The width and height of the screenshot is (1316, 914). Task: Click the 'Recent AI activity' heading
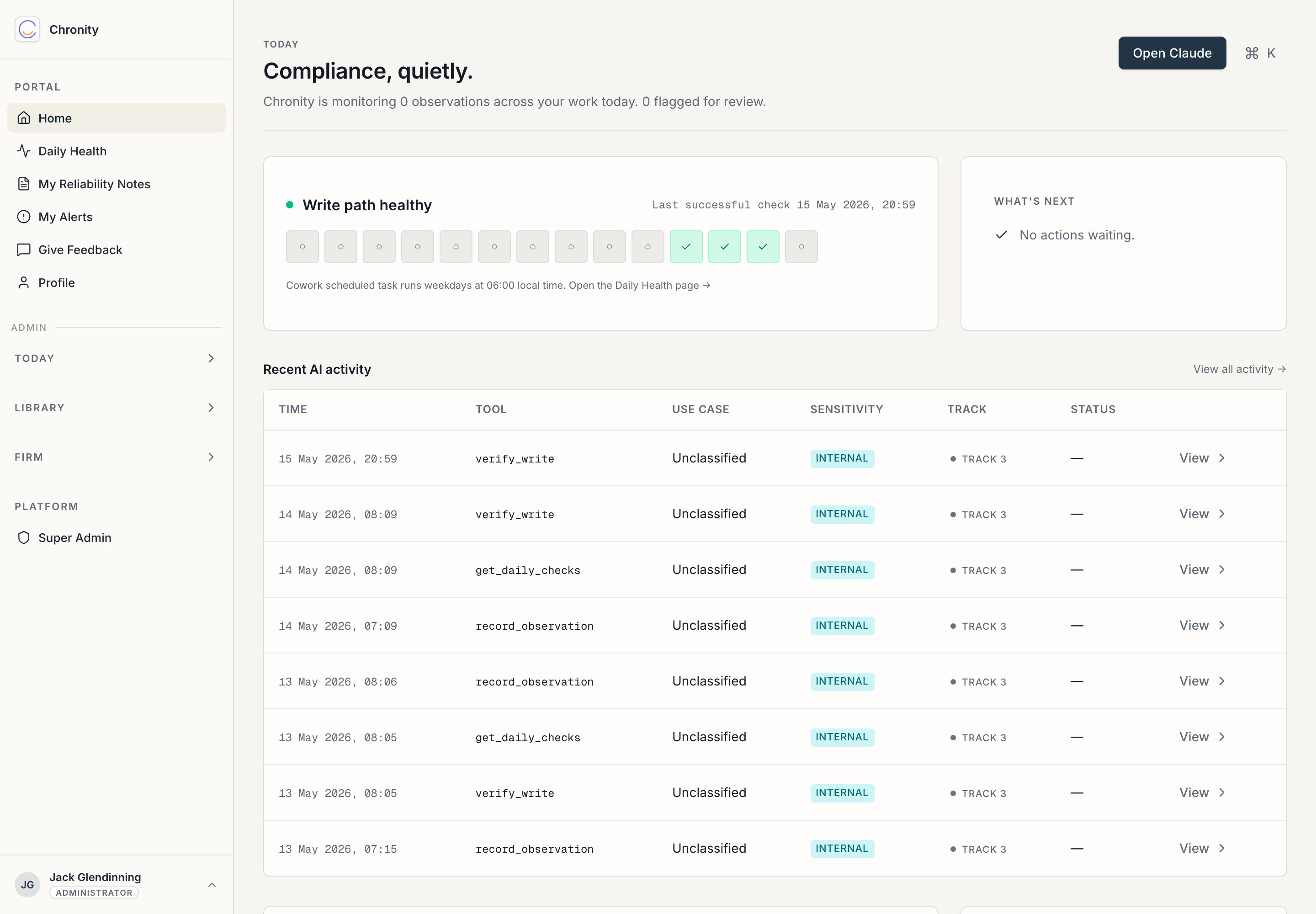[317, 369]
